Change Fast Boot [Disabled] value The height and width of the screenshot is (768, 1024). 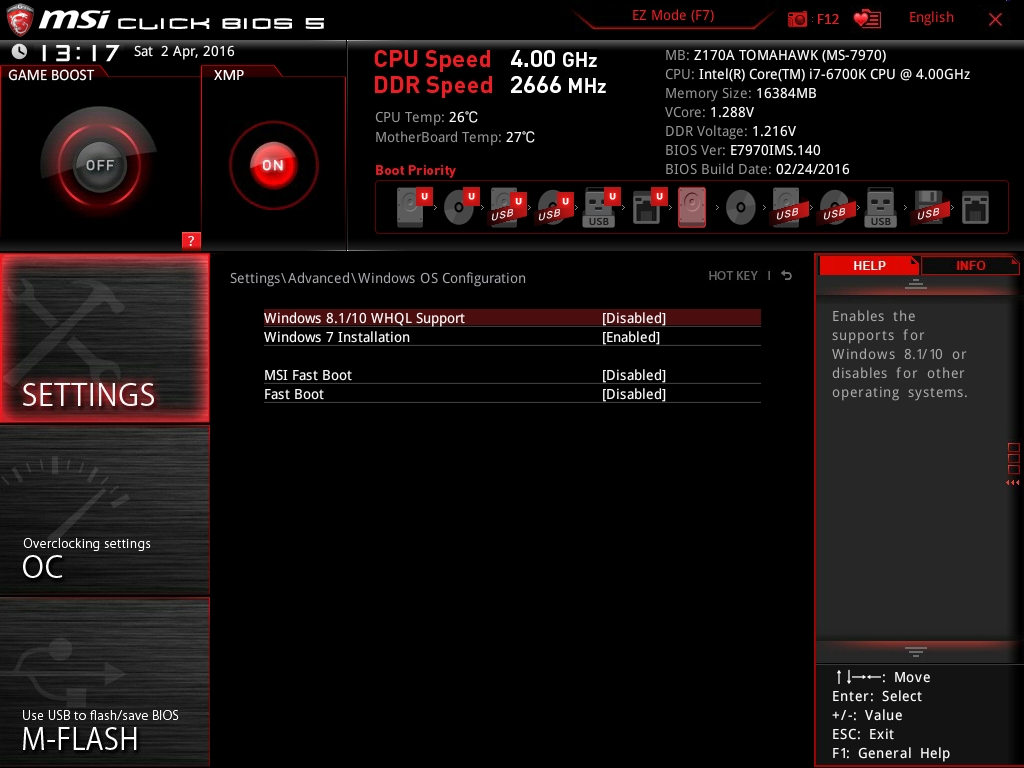click(x=633, y=394)
